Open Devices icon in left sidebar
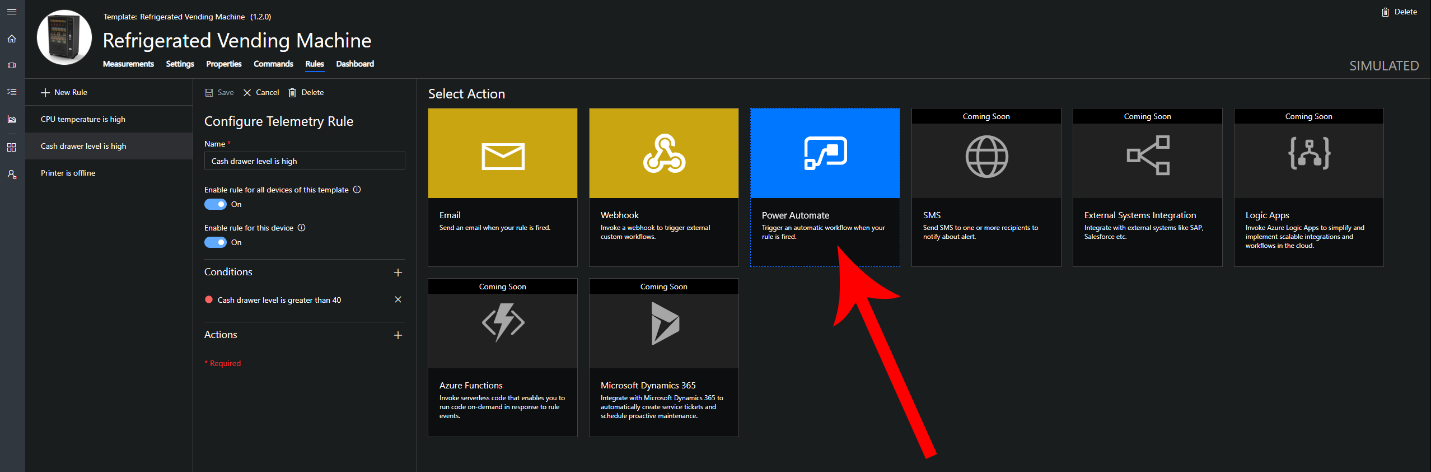Viewport: 1431px width, 472px height. tap(12, 65)
